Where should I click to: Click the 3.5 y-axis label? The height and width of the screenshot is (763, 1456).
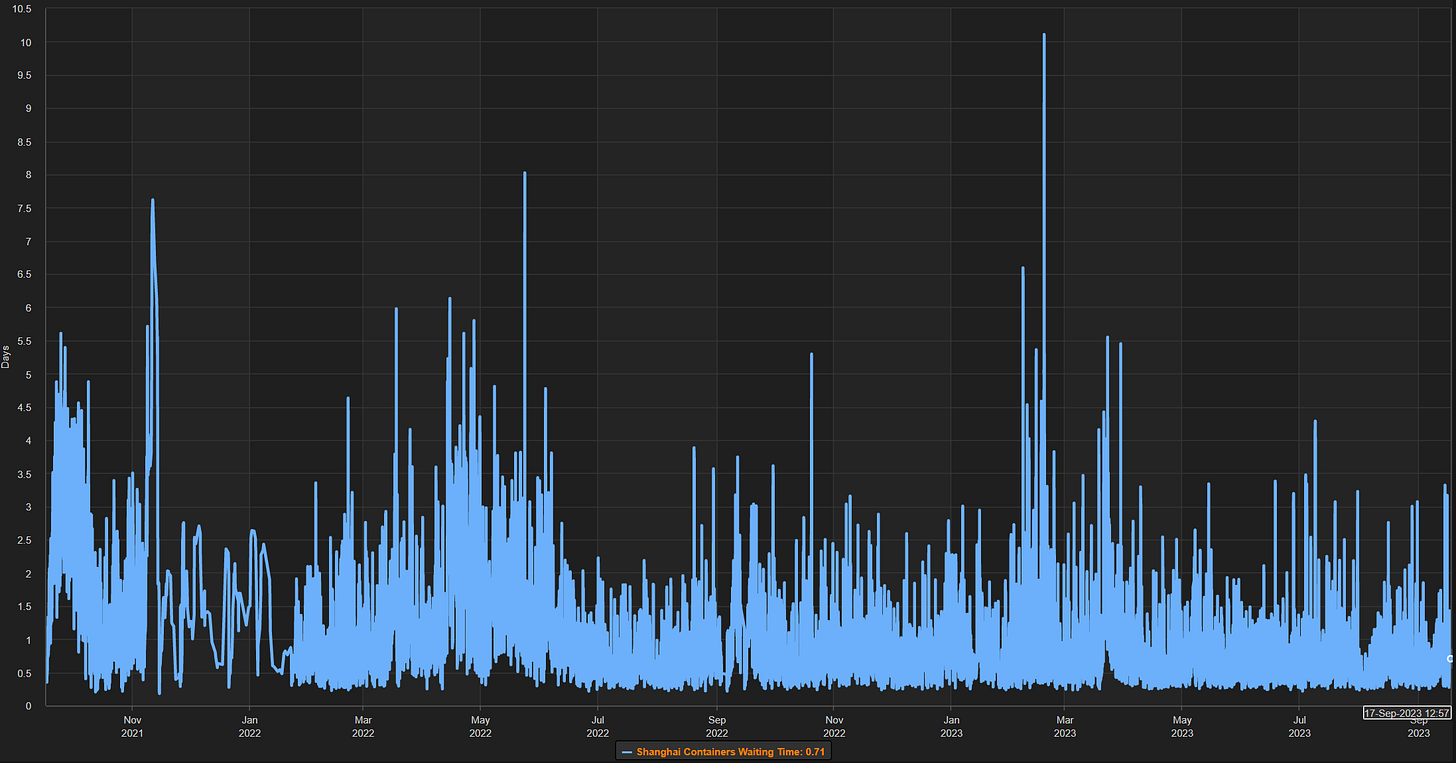(x=24, y=474)
